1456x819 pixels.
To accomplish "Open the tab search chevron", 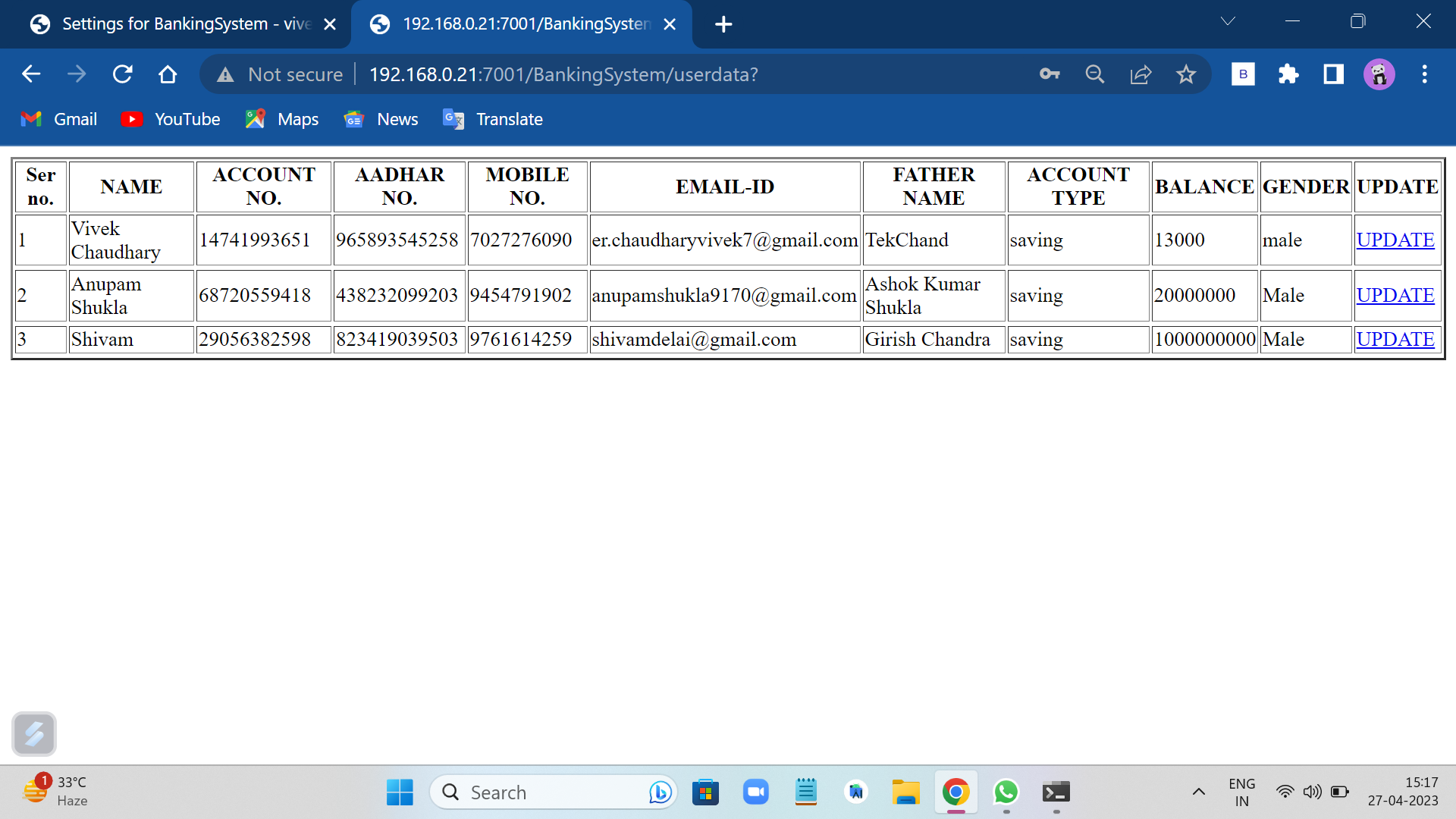I will [x=1228, y=21].
